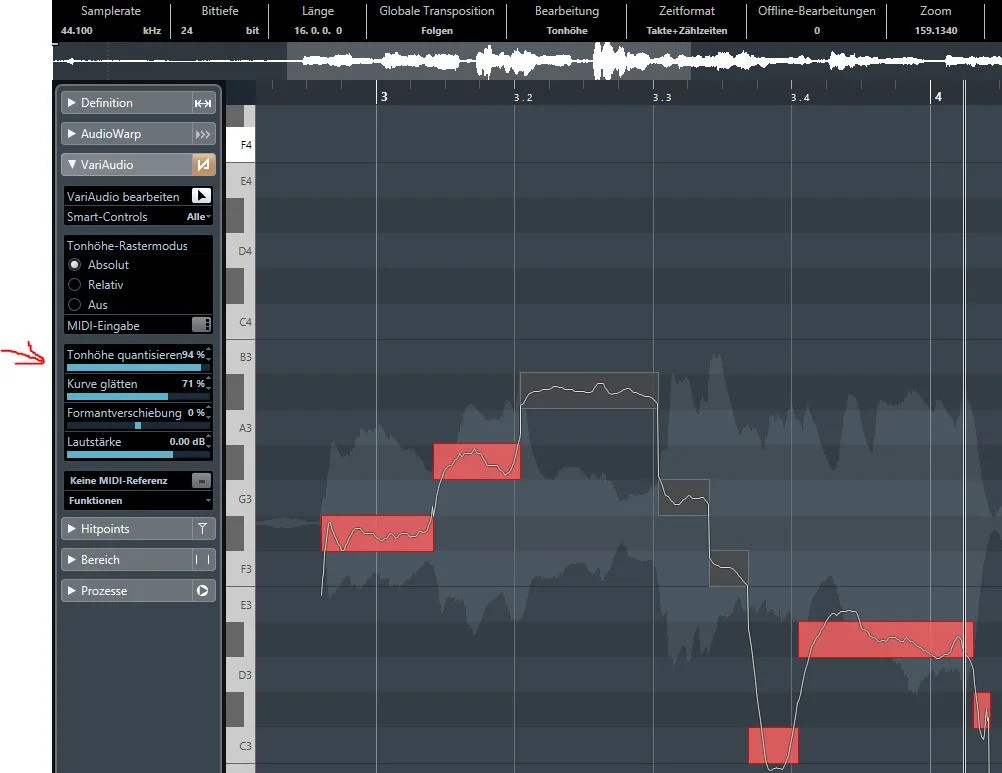Click the Länge 16.0.0.0 value
The width and height of the screenshot is (1002, 773).
pos(318,31)
